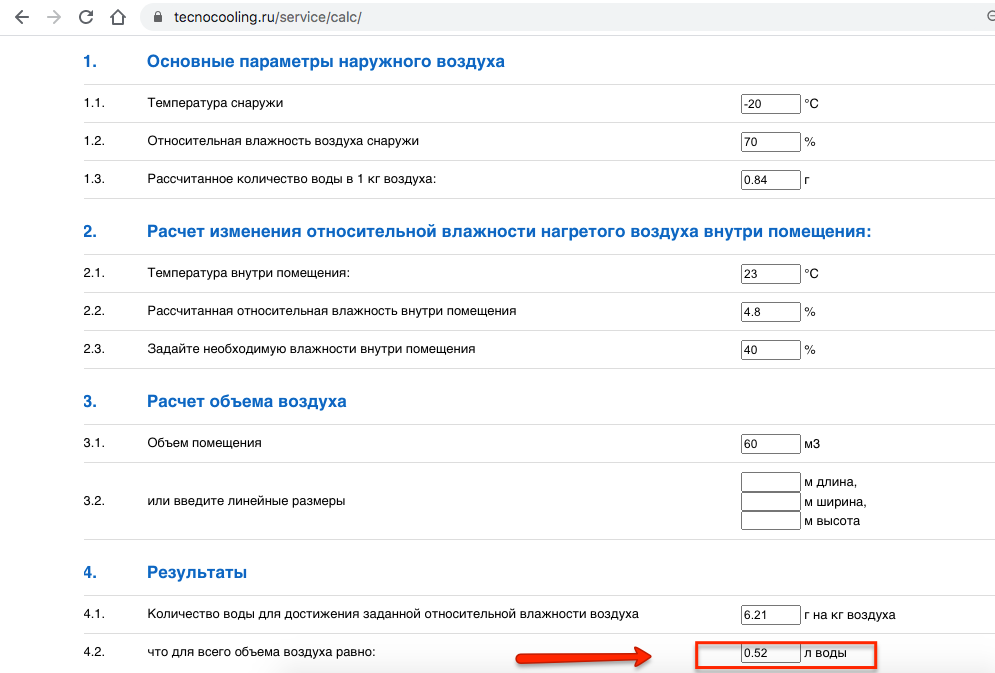Reload the page with refresh icon
Image resolution: width=995 pixels, height=673 pixels.
[86, 18]
